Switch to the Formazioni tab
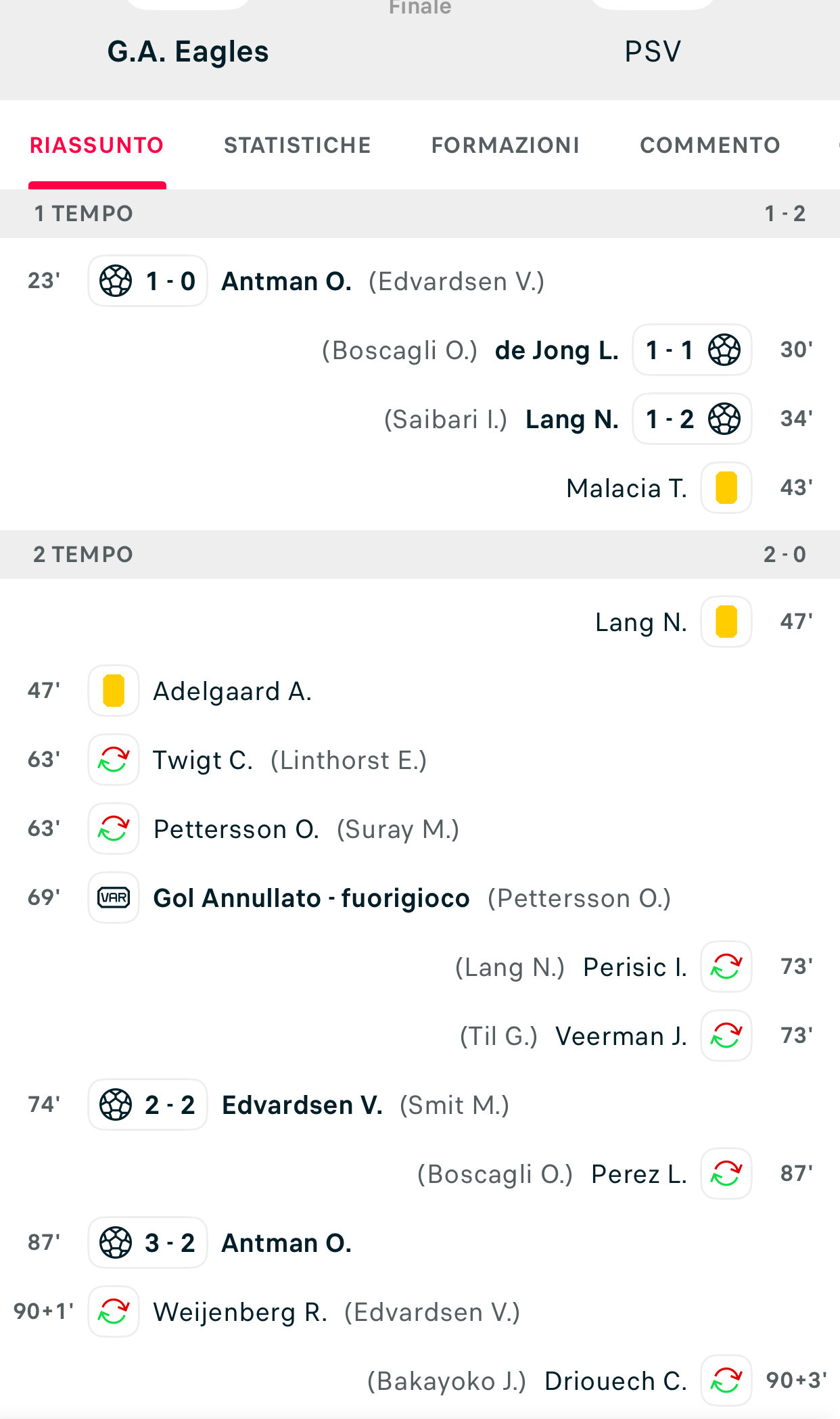The width and height of the screenshot is (840, 1419). coord(505,145)
